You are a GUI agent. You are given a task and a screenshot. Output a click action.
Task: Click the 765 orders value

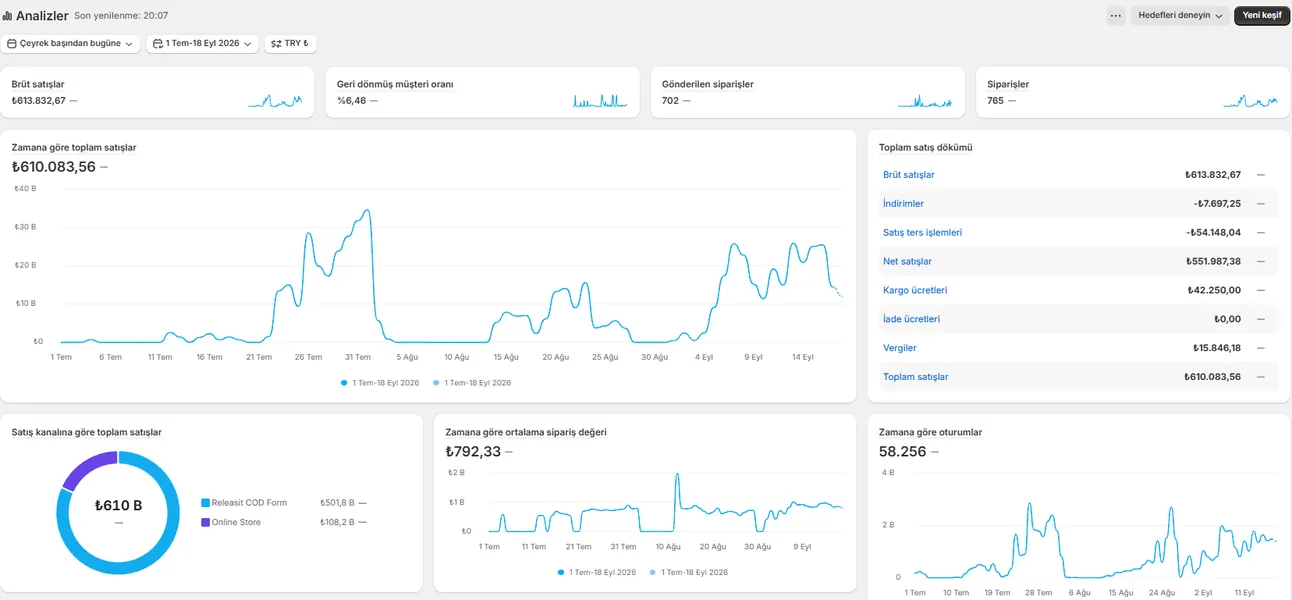point(995,100)
